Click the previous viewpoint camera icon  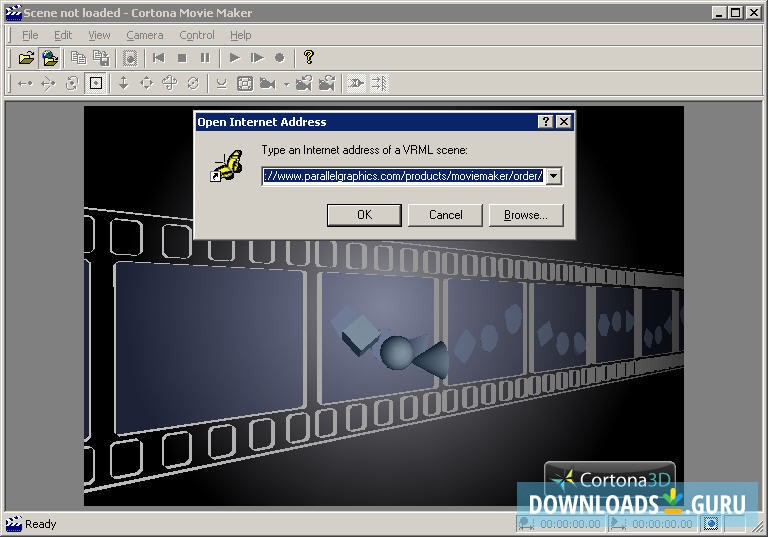304,84
